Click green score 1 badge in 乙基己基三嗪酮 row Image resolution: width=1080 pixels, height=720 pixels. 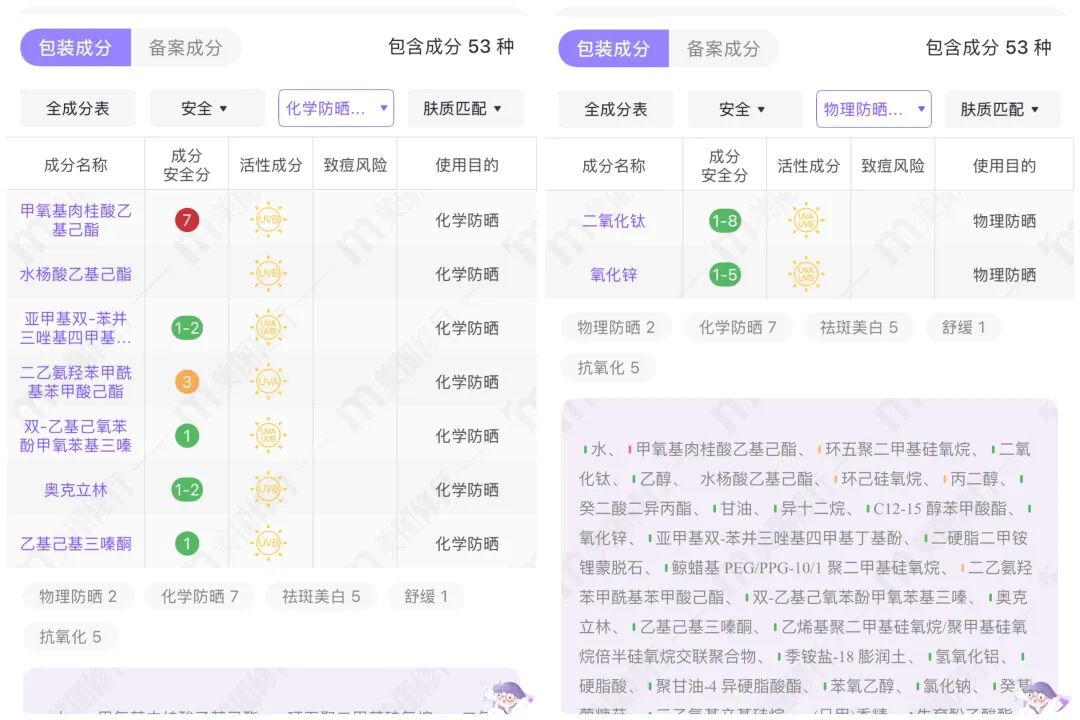tap(187, 544)
